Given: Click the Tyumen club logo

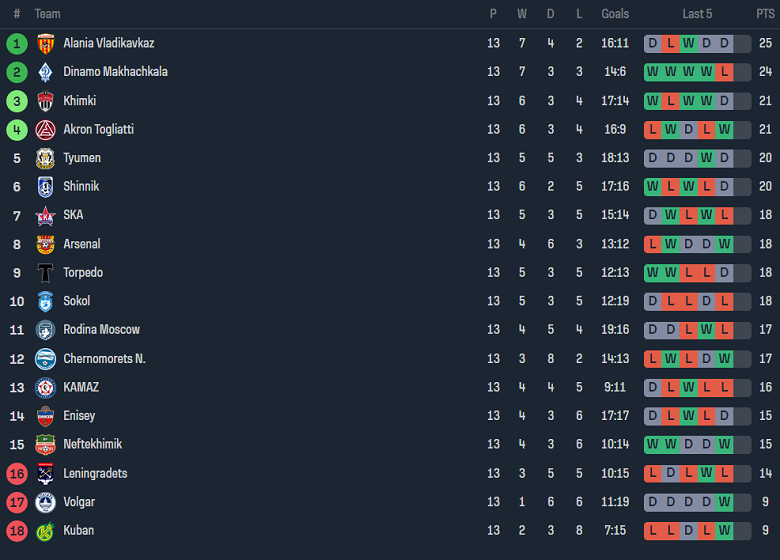Looking at the screenshot, I should [45, 158].
